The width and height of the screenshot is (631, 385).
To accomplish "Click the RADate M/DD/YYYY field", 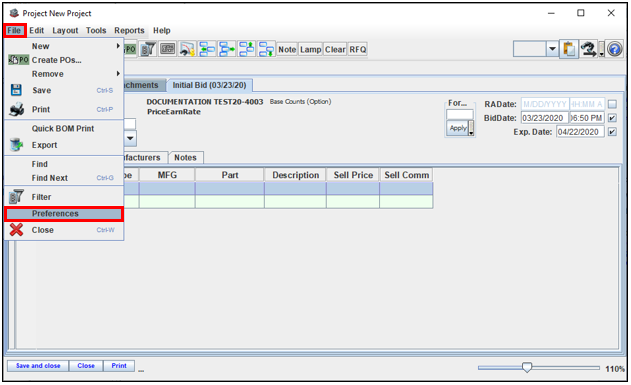I will 545,104.
